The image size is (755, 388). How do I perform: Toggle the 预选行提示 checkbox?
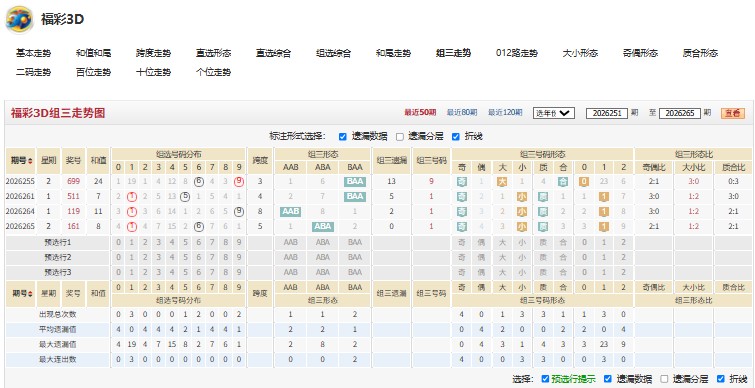545,378
